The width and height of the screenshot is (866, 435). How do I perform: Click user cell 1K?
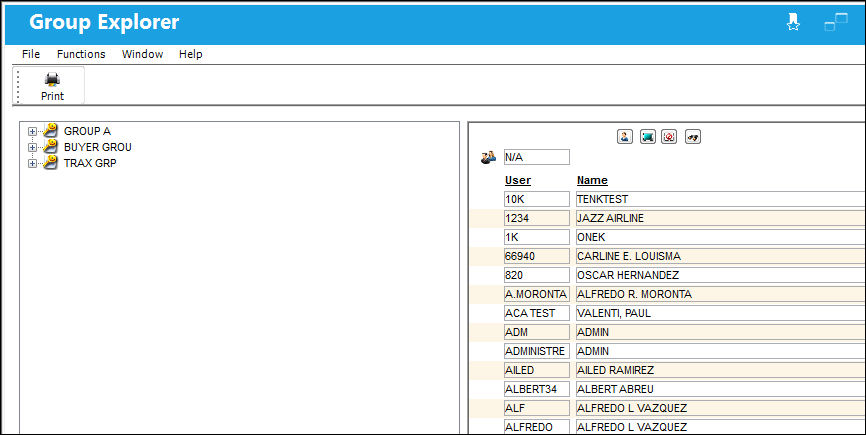click(x=536, y=237)
